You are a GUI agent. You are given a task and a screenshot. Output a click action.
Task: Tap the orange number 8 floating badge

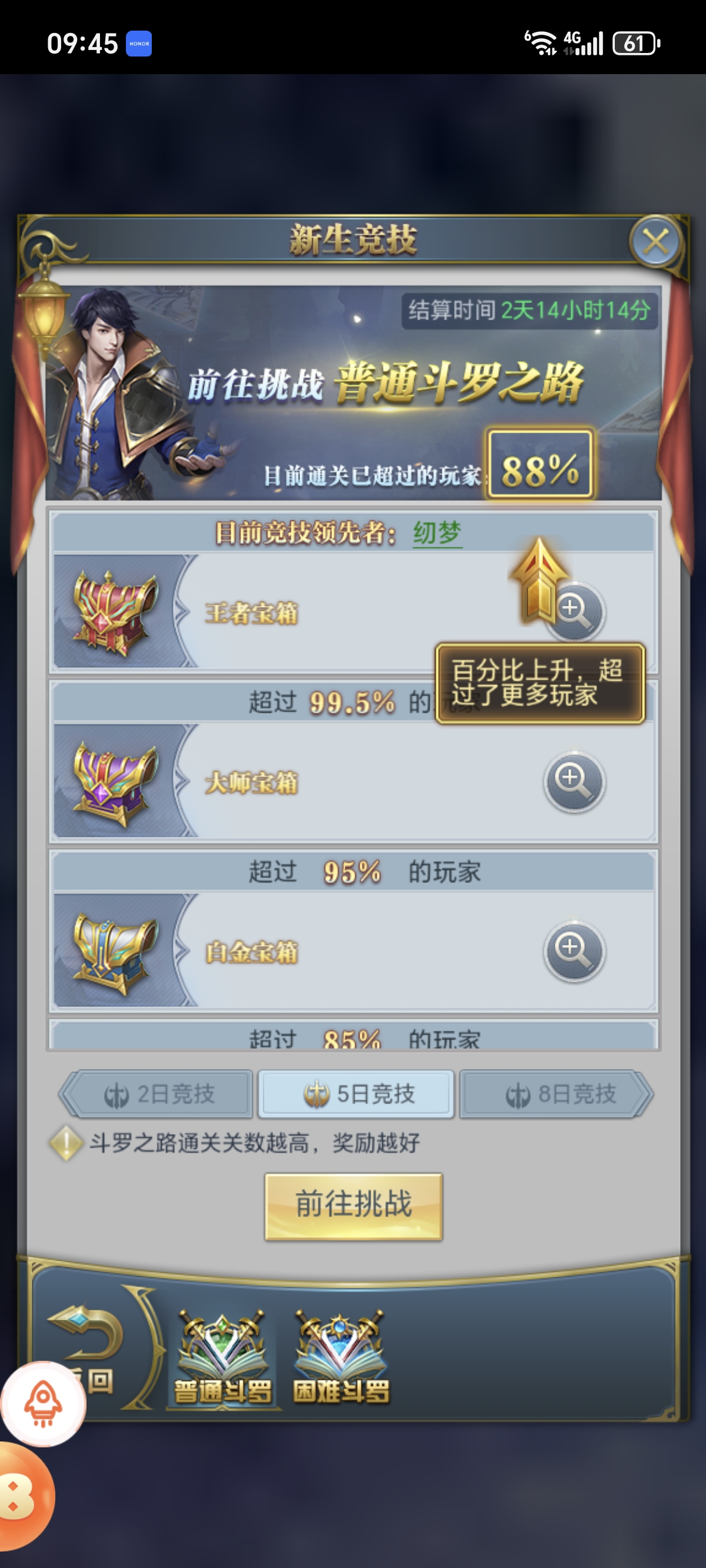[24, 1496]
